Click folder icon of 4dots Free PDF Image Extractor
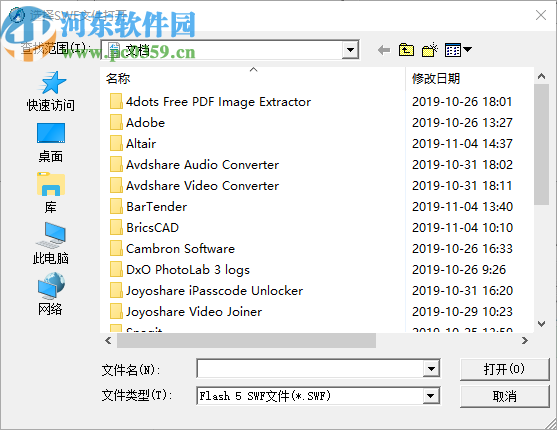Image resolution: width=557 pixels, height=430 pixels. [x=116, y=102]
